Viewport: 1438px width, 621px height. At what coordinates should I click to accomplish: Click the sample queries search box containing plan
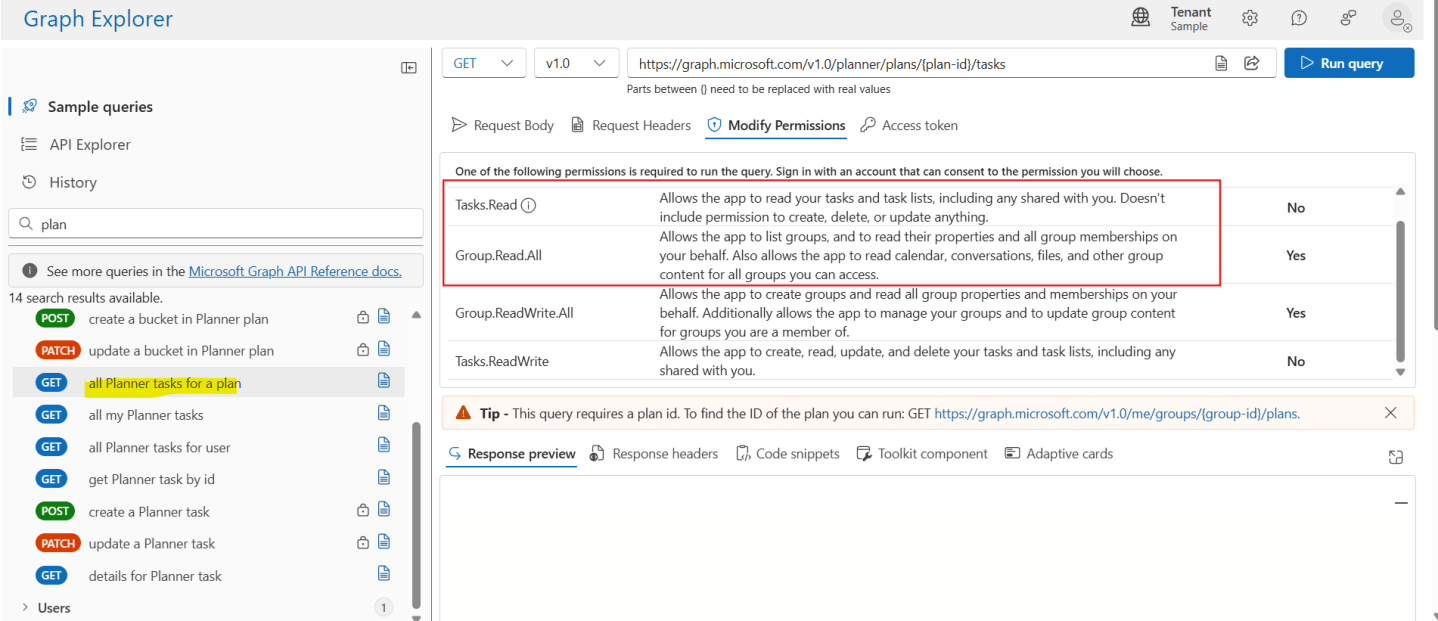click(x=216, y=224)
